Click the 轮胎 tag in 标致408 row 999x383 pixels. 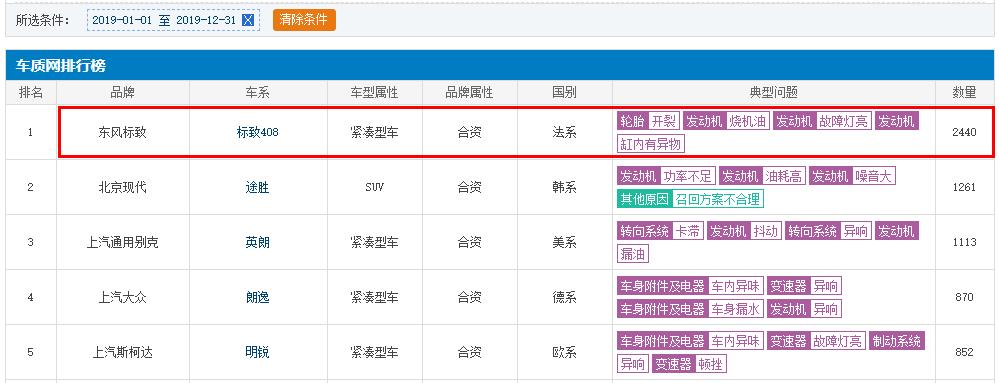click(x=633, y=121)
